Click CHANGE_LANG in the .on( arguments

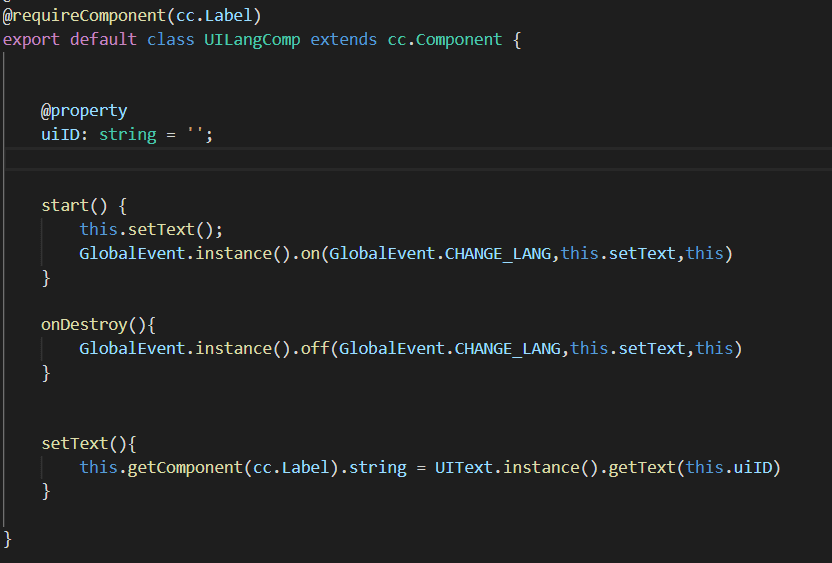click(498, 254)
